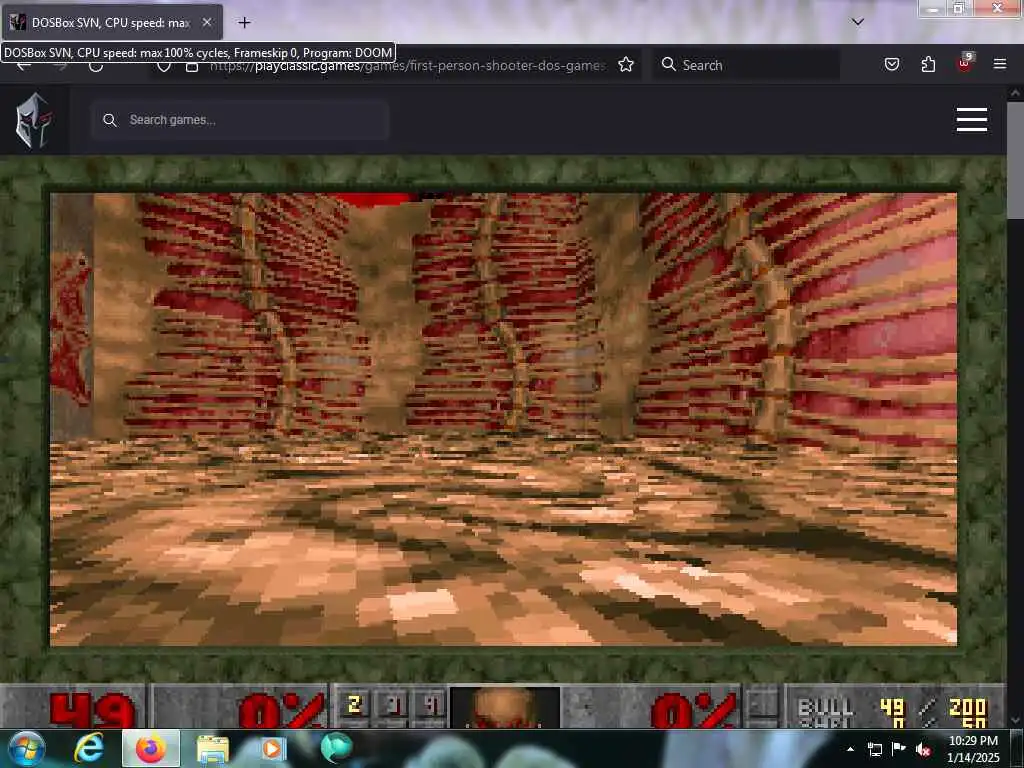
Task: Open the clock showing 10:29 PM
Action: (x=973, y=749)
